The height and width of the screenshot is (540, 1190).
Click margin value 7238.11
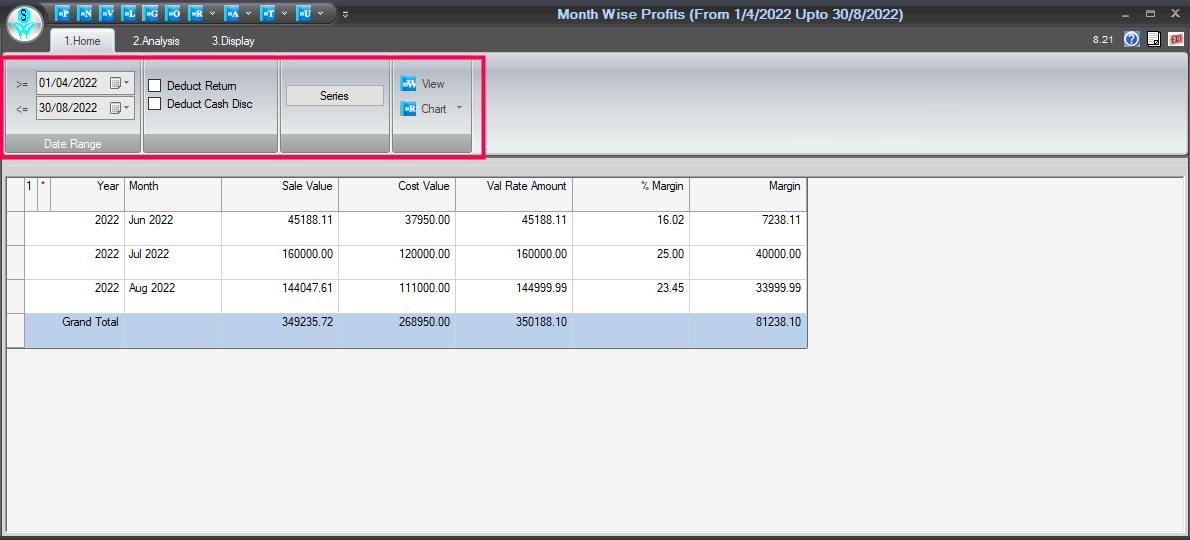pos(748,228)
